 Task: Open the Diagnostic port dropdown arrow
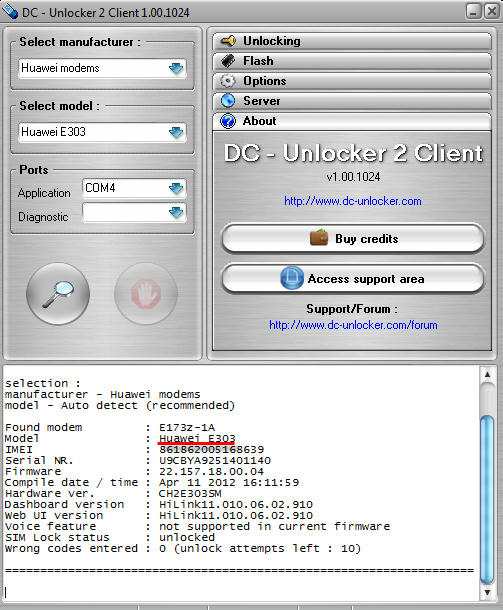pos(176,212)
